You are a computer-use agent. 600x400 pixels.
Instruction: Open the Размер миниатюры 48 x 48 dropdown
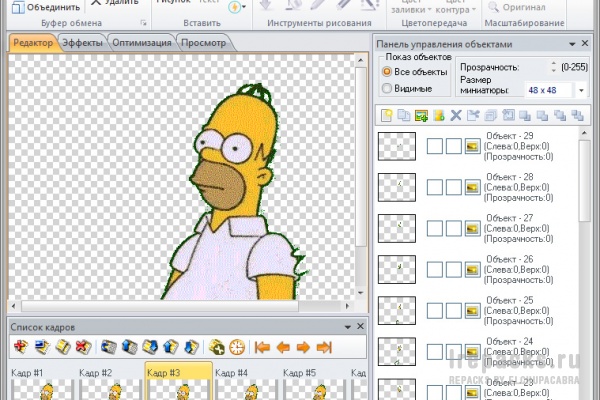click(581, 90)
